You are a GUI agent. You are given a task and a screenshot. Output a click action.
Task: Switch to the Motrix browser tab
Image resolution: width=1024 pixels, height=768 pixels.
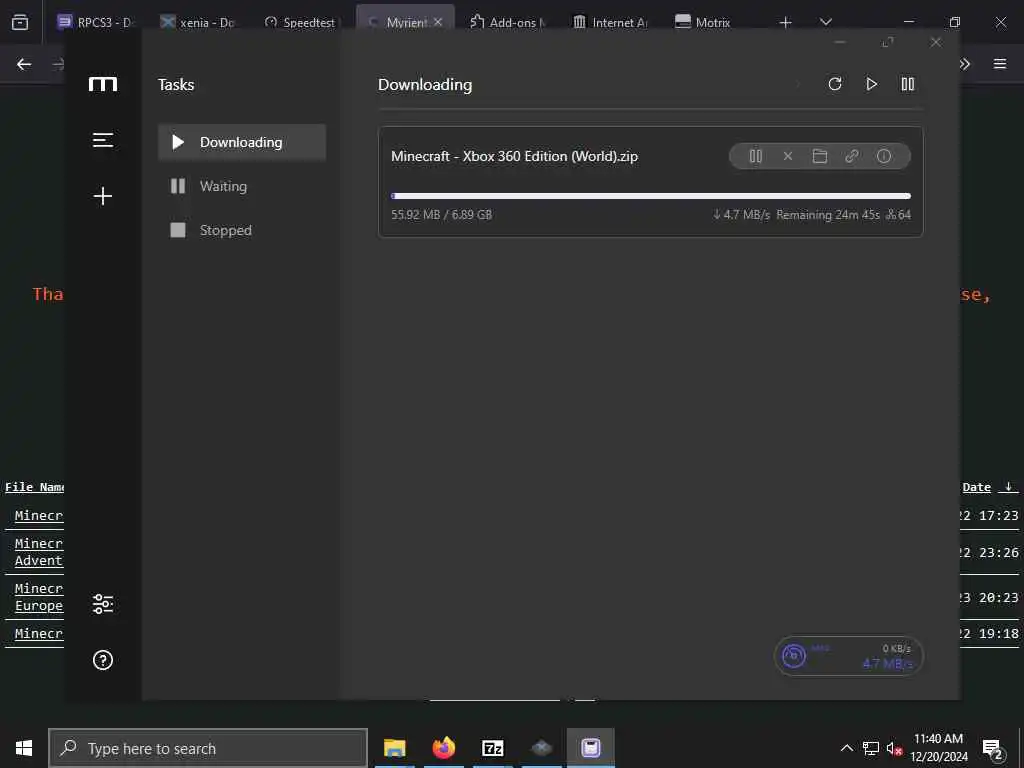click(703, 22)
